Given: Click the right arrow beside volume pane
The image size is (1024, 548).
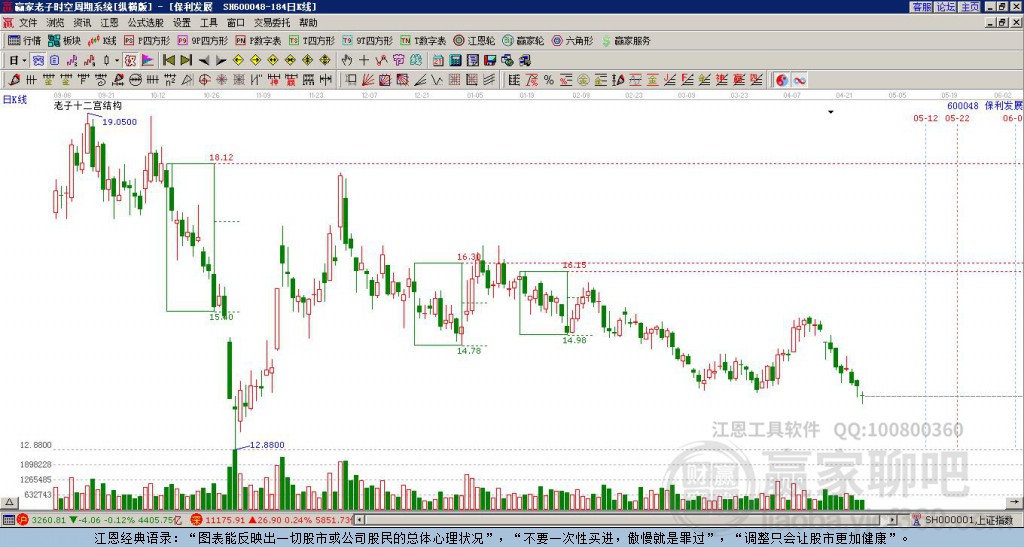Looking at the screenshot, I should point(1016,502).
